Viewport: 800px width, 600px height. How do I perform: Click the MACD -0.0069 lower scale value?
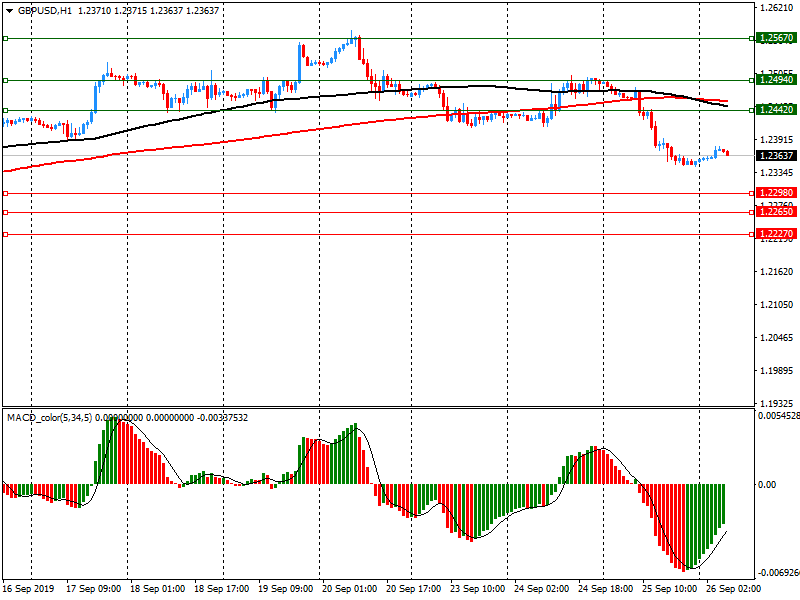(x=779, y=573)
